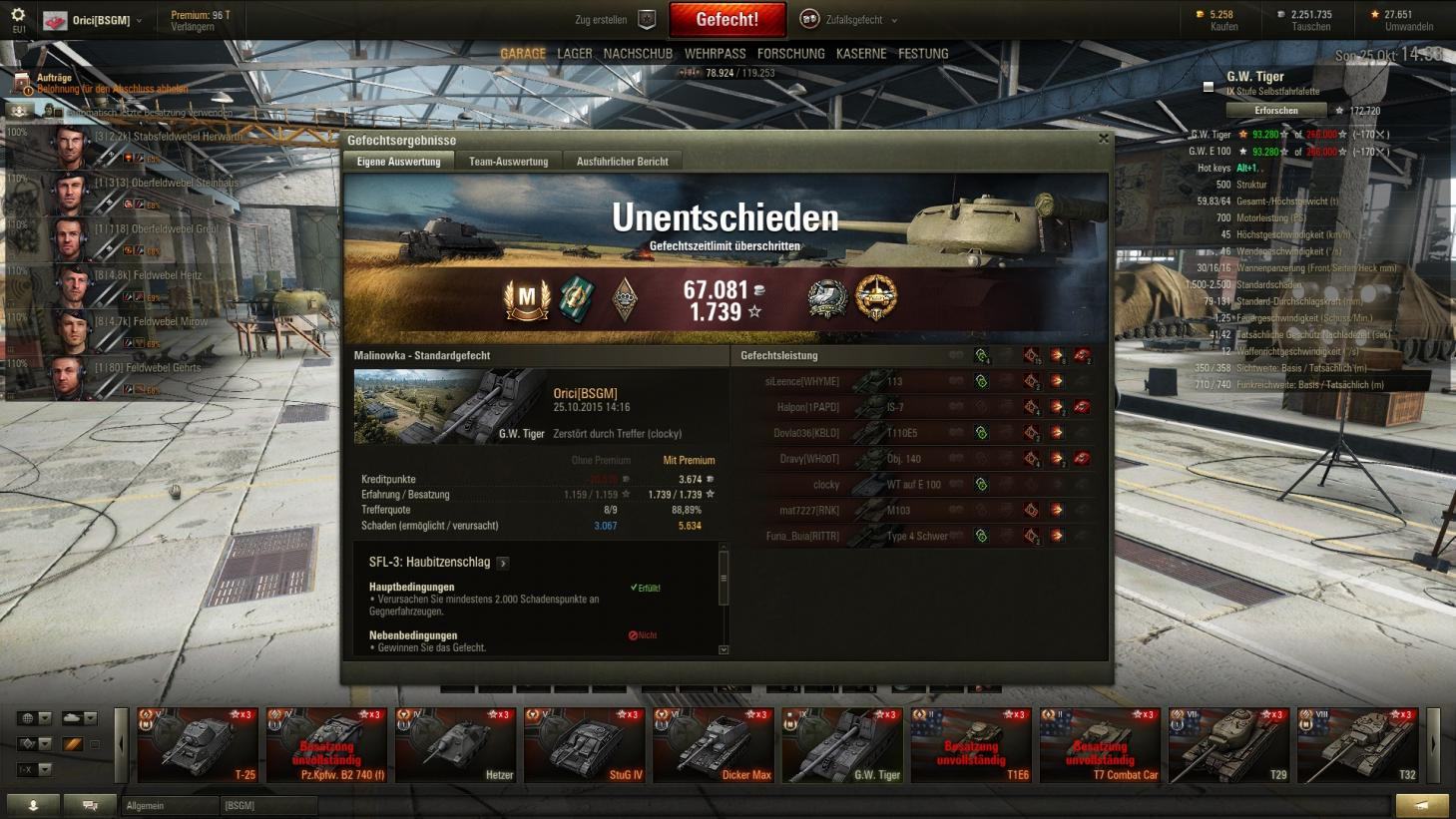Open the vehicle type filter dropdown
This screenshot has width=1456, height=819.
tap(79, 717)
